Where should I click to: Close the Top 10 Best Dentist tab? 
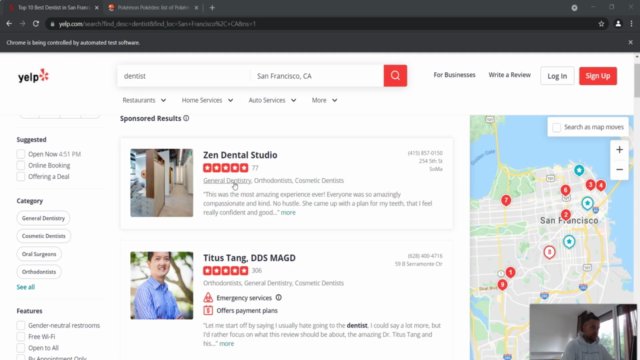coord(97,7)
